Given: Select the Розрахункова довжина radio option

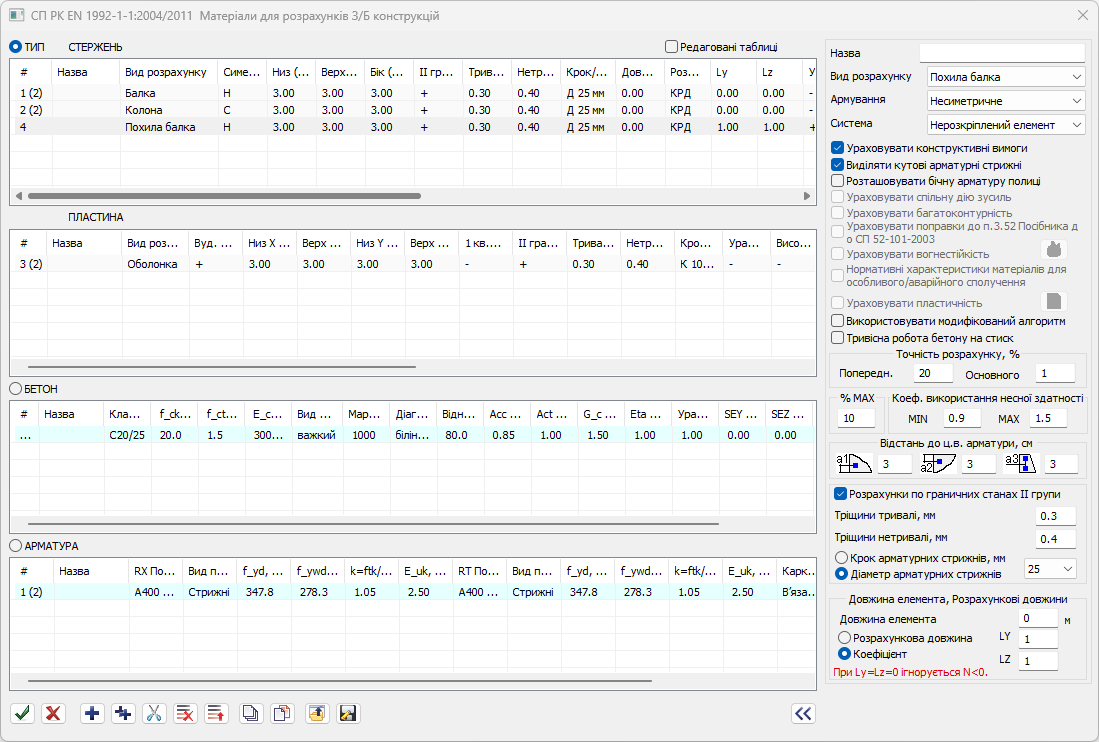Looking at the screenshot, I should tap(845, 638).
